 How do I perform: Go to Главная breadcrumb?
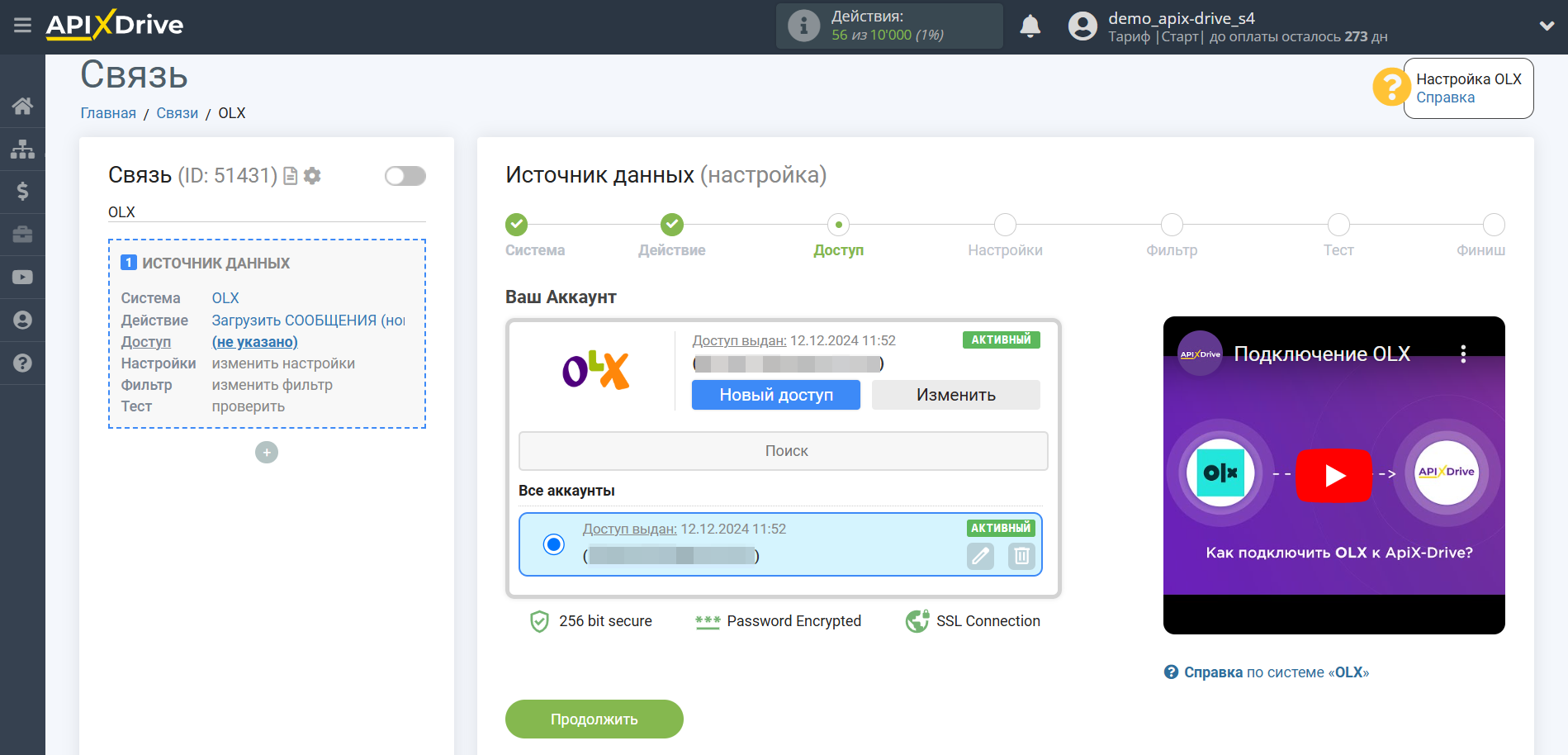pos(108,113)
